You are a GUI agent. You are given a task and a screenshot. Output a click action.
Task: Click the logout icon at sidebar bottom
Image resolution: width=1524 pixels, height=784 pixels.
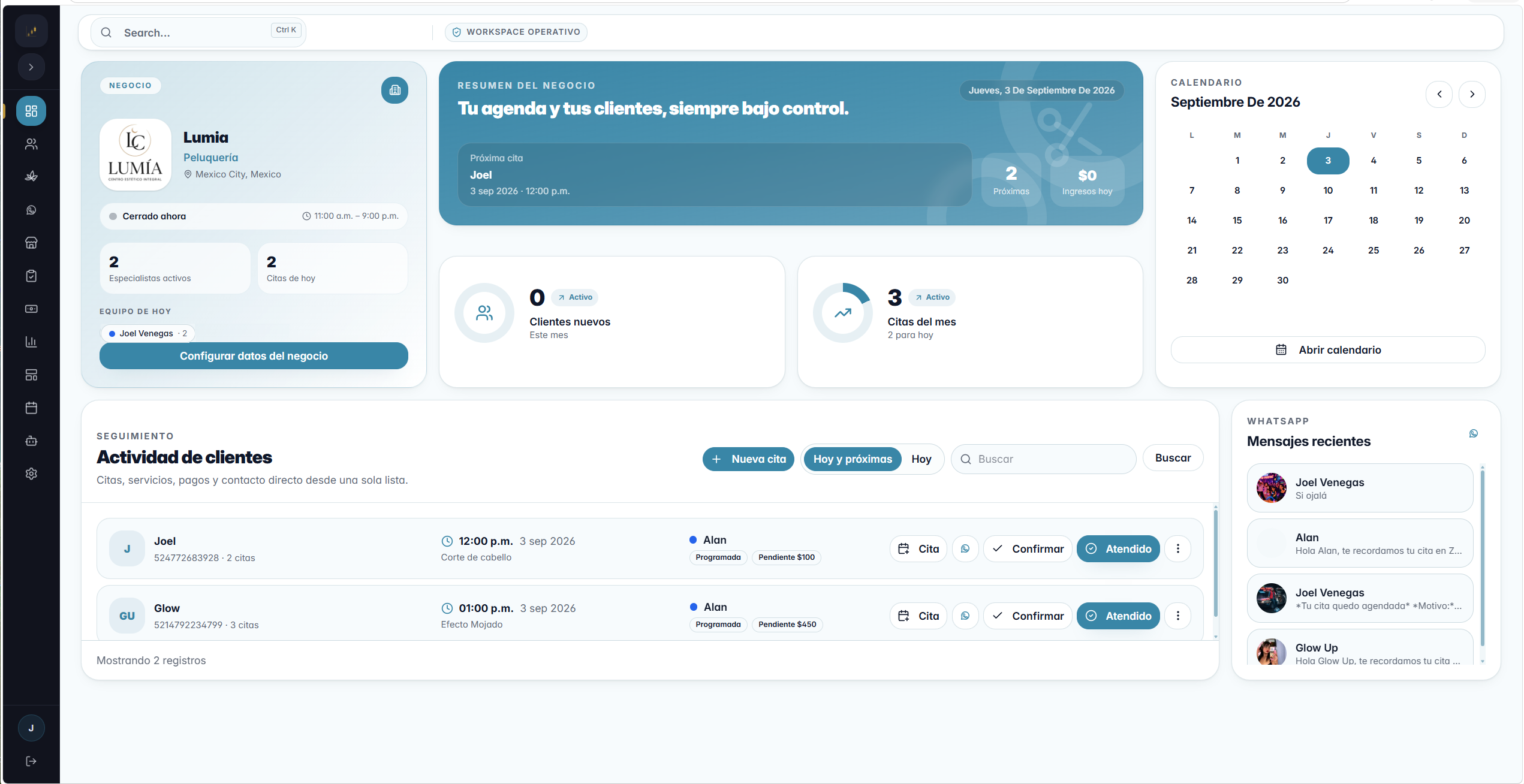point(31,761)
